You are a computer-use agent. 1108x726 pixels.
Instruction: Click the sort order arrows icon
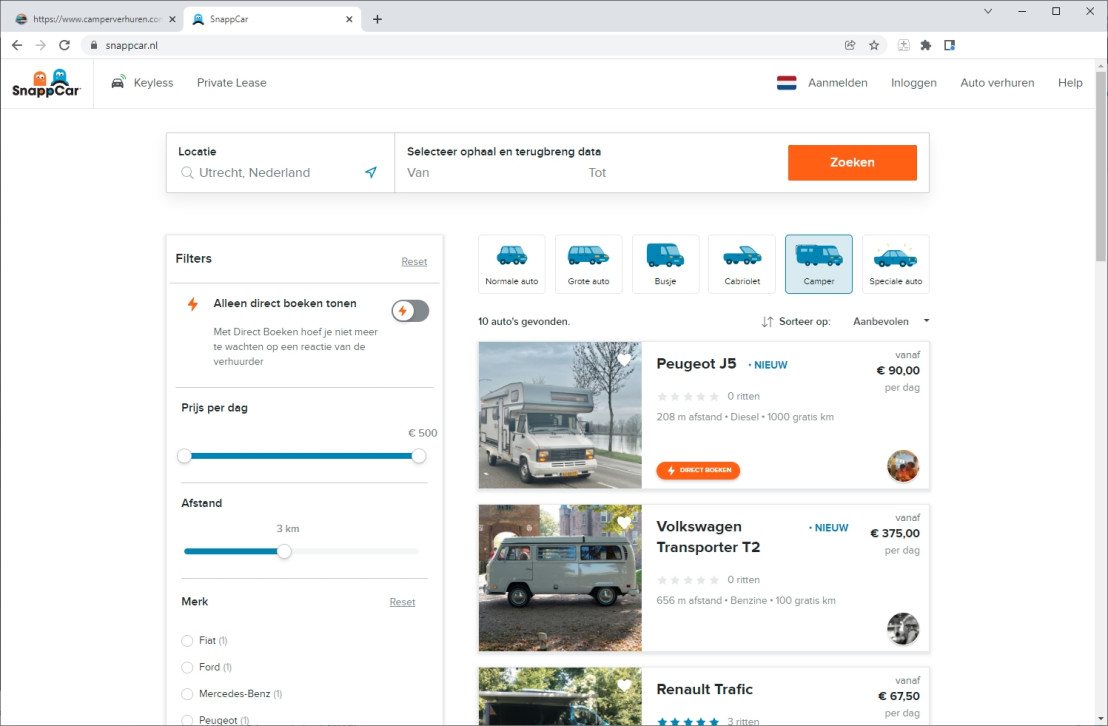pos(766,321)
